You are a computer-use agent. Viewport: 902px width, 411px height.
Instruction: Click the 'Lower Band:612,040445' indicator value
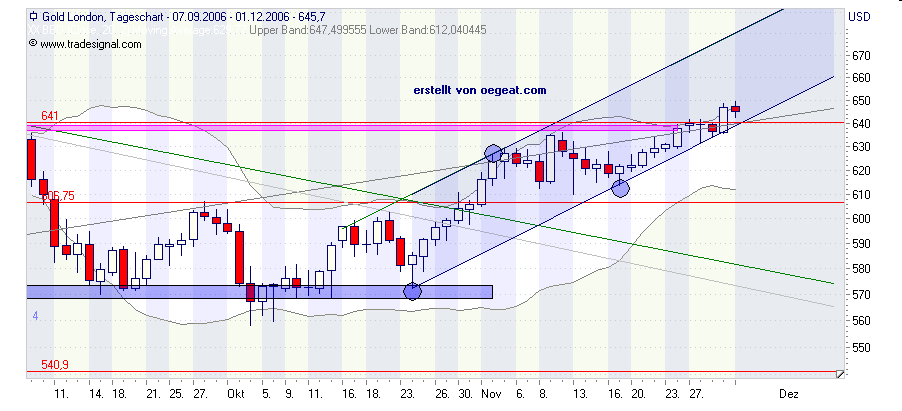point(428,30)
